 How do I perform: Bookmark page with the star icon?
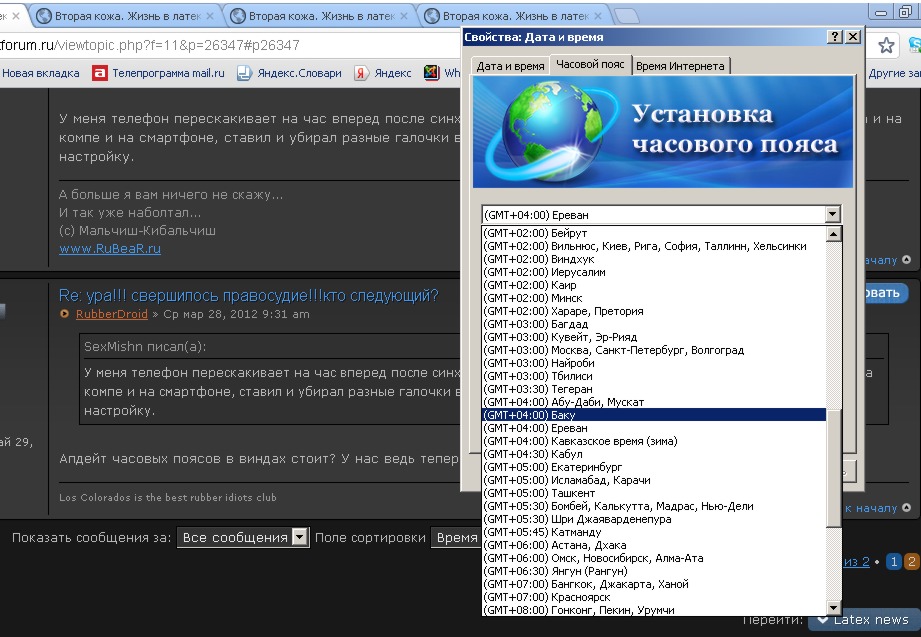pos(886,46)
